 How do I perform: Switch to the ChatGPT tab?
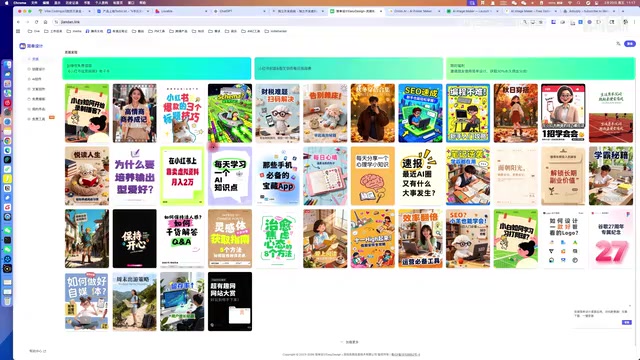pyautogui.click(x=238, y=11)
